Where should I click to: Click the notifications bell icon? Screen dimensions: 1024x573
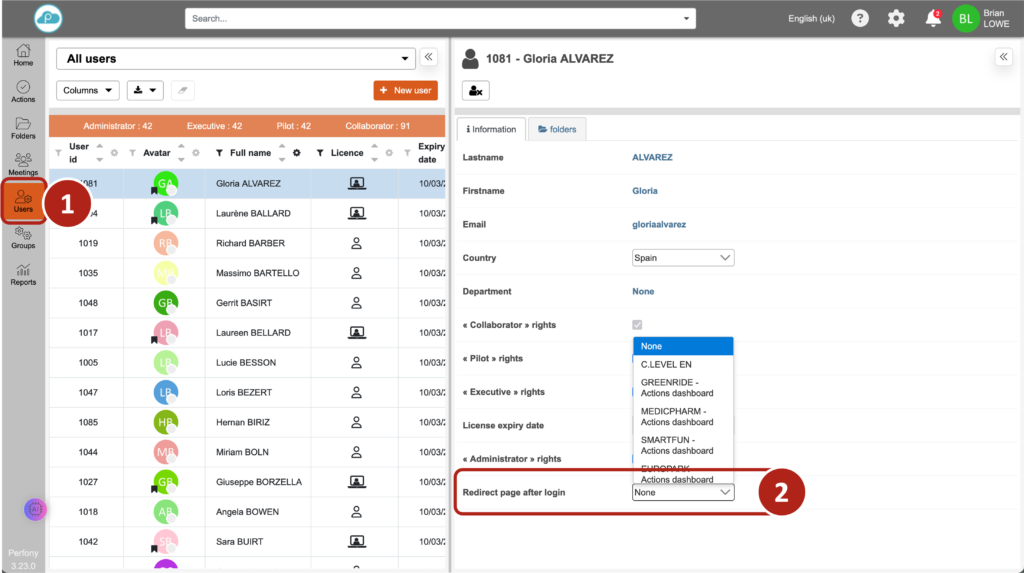coord(933,18)
